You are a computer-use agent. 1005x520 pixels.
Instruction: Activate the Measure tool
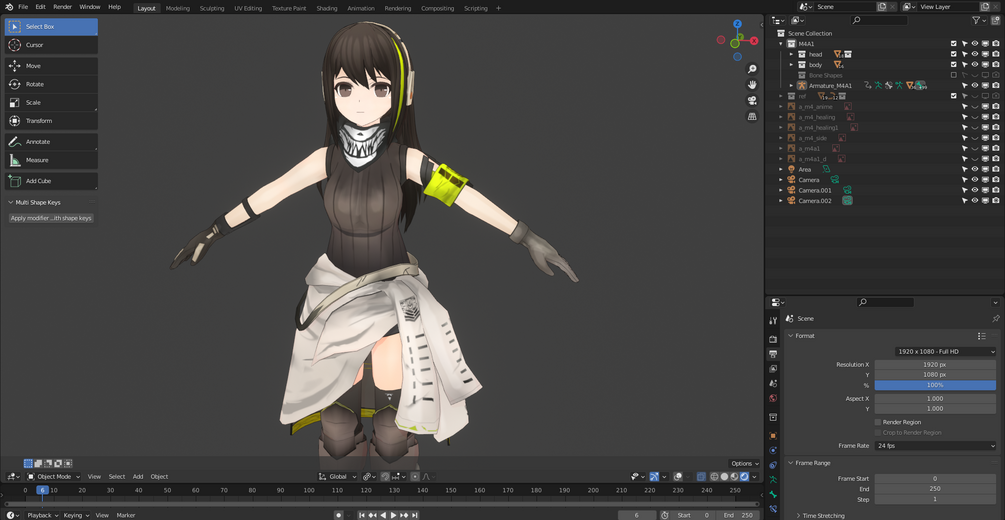point(51,160)
